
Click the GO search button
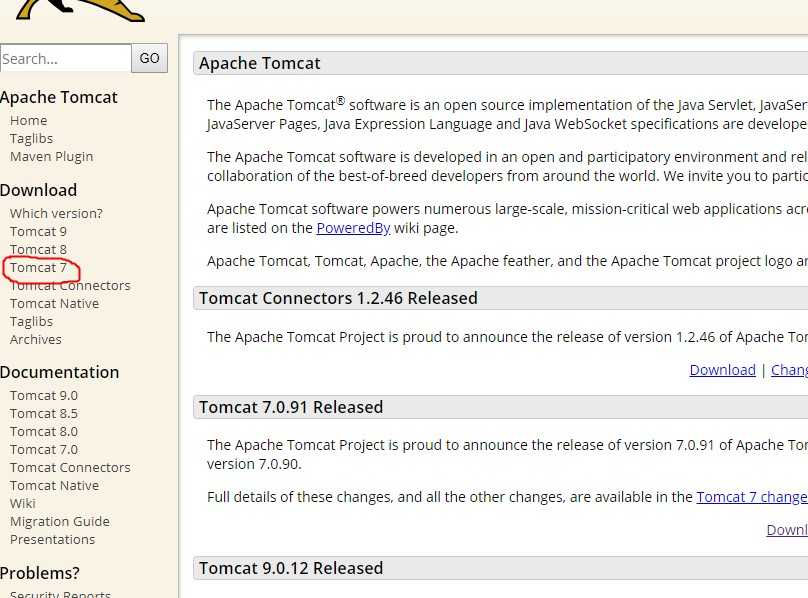pyautogui.click(x=149, y=58)
